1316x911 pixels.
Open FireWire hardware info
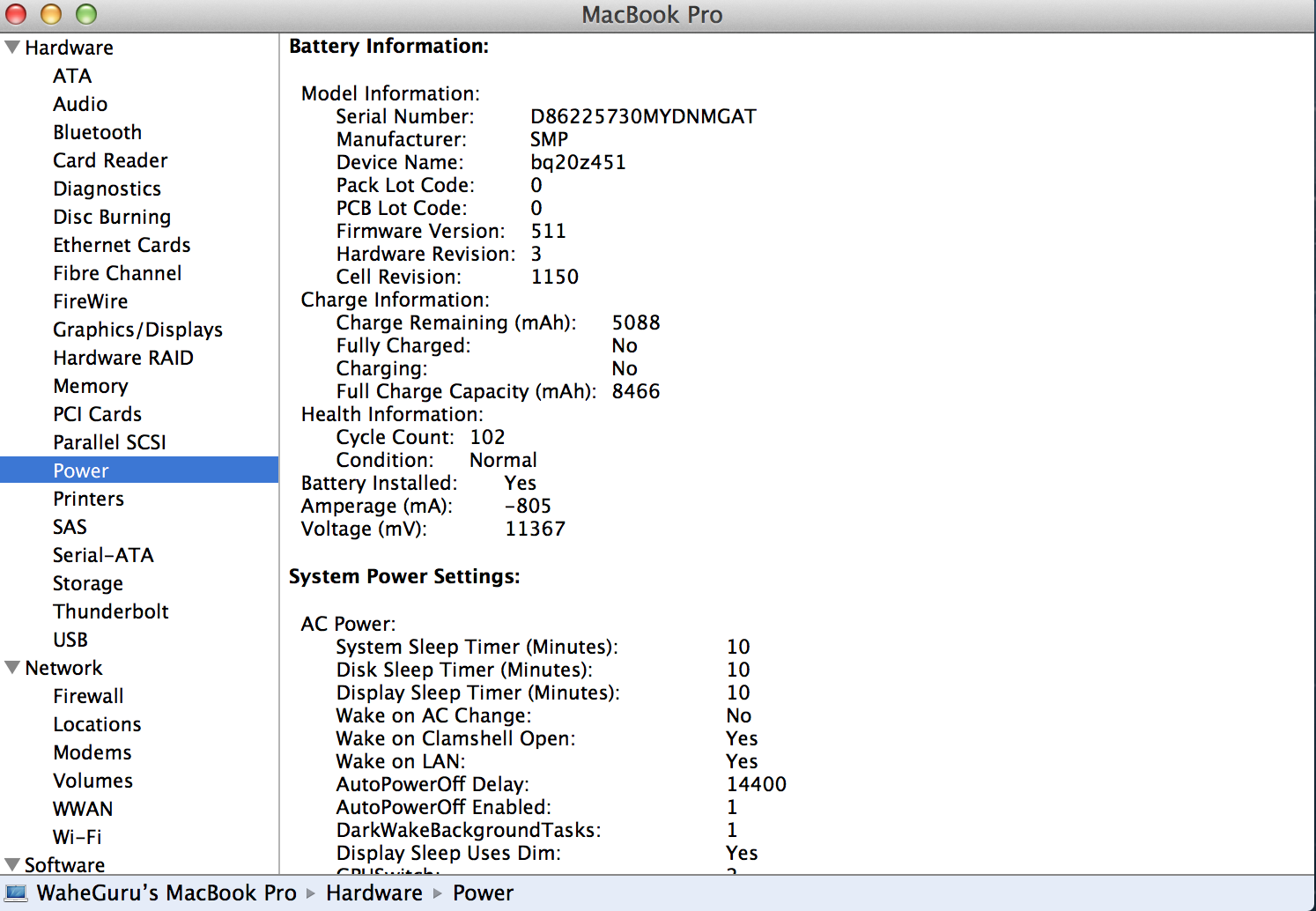(x=90, y=301)
